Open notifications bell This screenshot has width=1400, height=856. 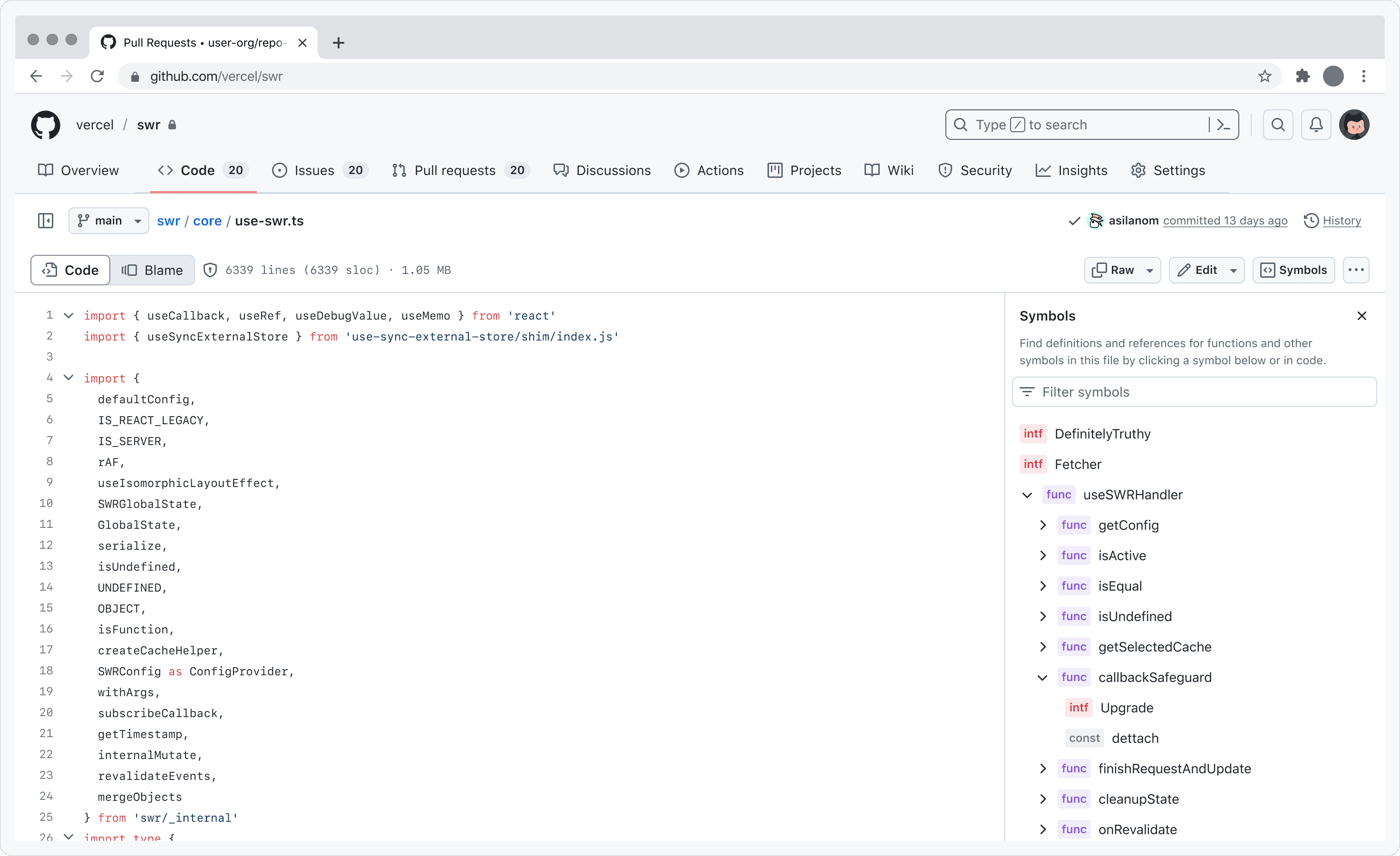(1316, 125)
